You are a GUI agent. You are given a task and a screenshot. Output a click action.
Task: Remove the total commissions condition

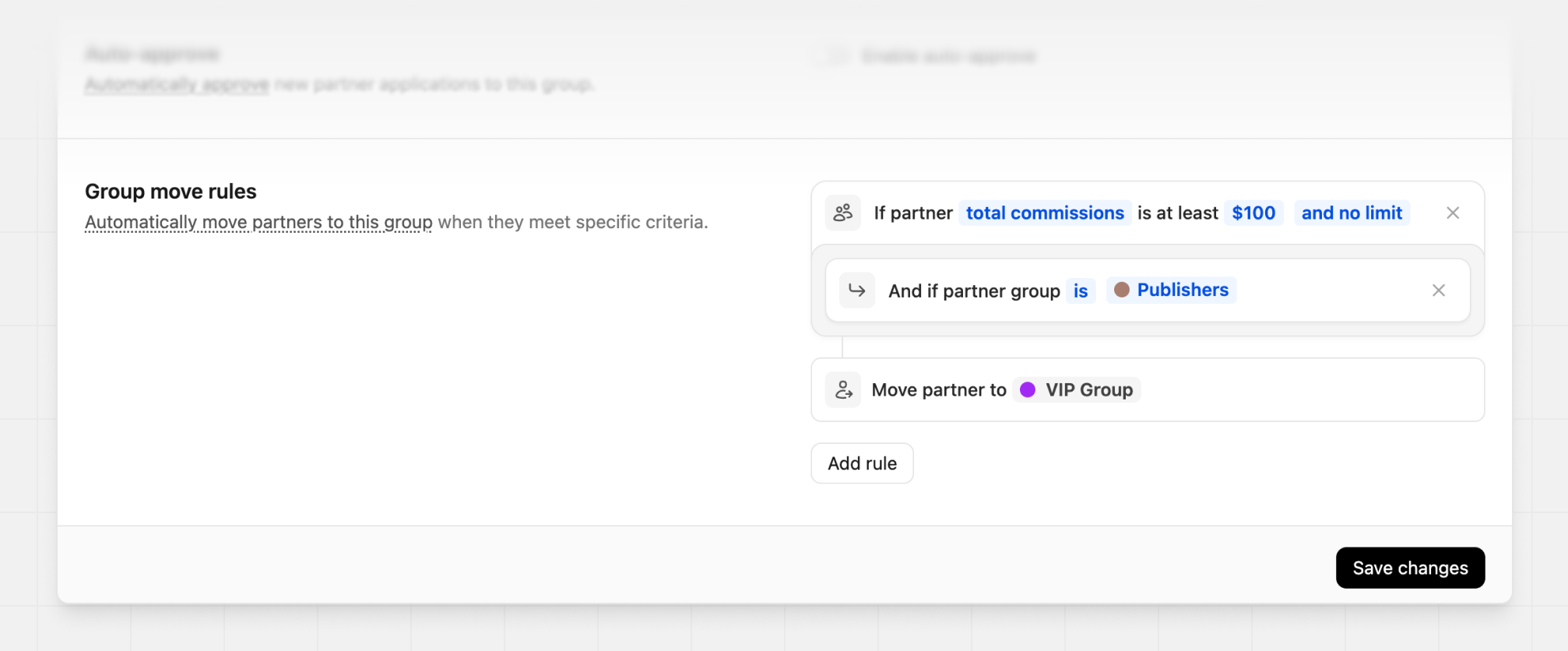tap(1453, 213)
